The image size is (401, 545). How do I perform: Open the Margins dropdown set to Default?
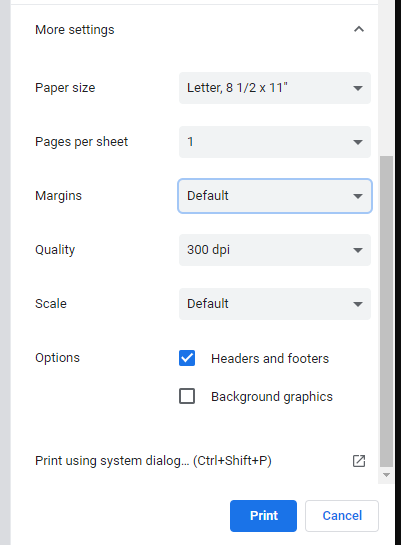(x=275, y=196)
